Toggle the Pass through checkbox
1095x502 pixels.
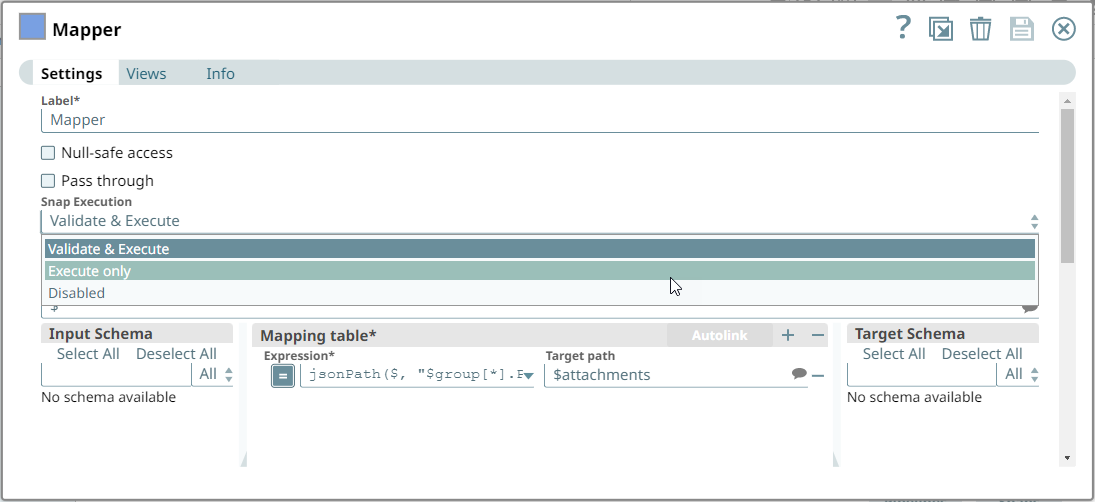[48, 181]
